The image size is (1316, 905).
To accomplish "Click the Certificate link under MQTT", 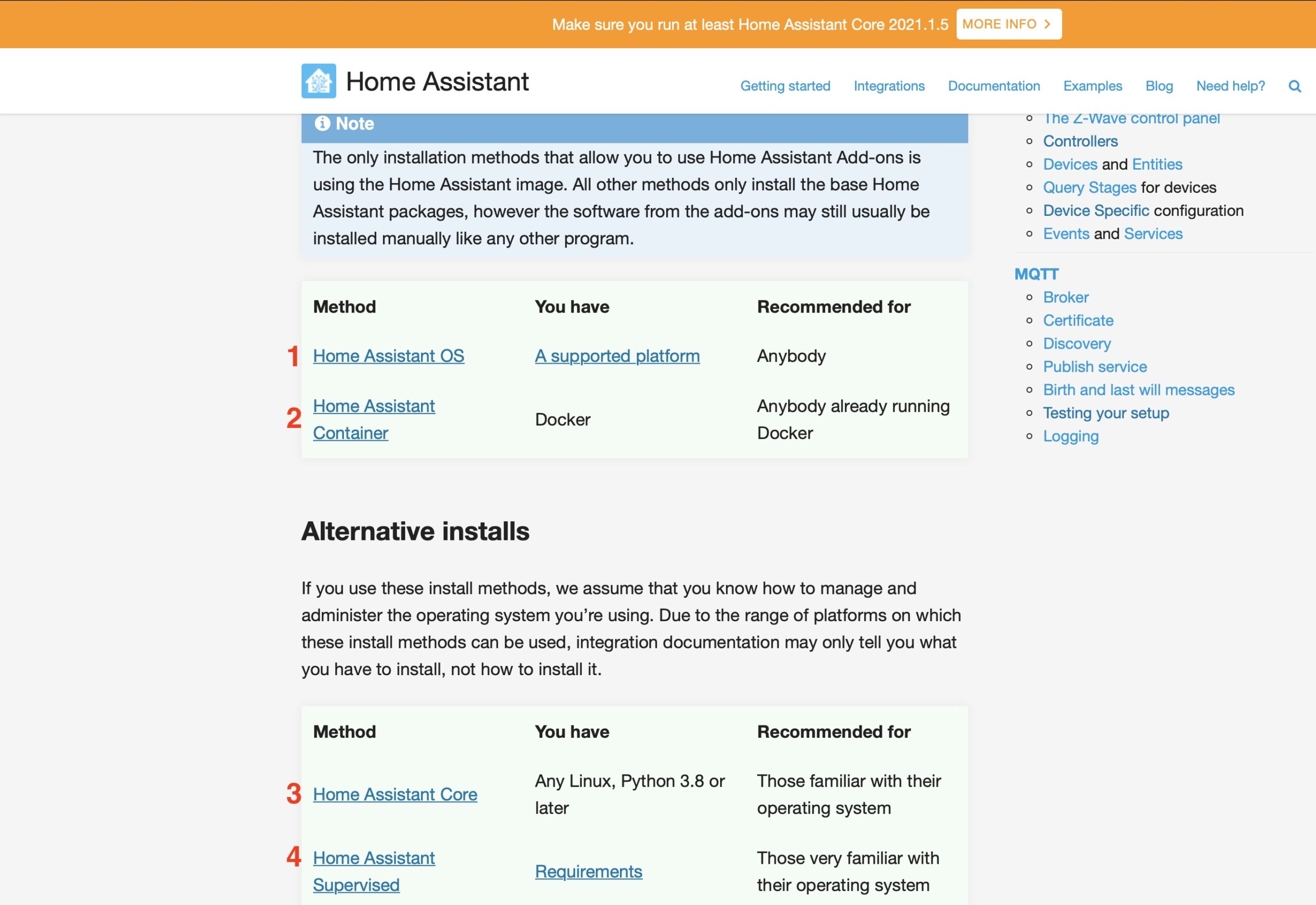I will (1079, 320).
